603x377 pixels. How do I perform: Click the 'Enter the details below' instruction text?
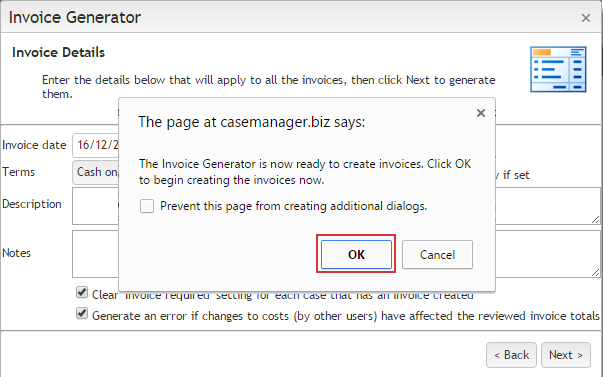pos(268,87)
